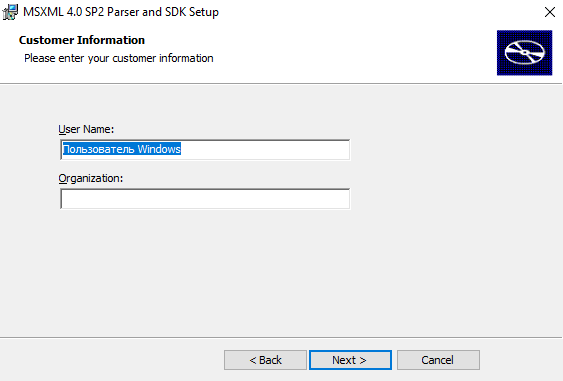
Task: Click into the Organization field
Action: [205, 199]
